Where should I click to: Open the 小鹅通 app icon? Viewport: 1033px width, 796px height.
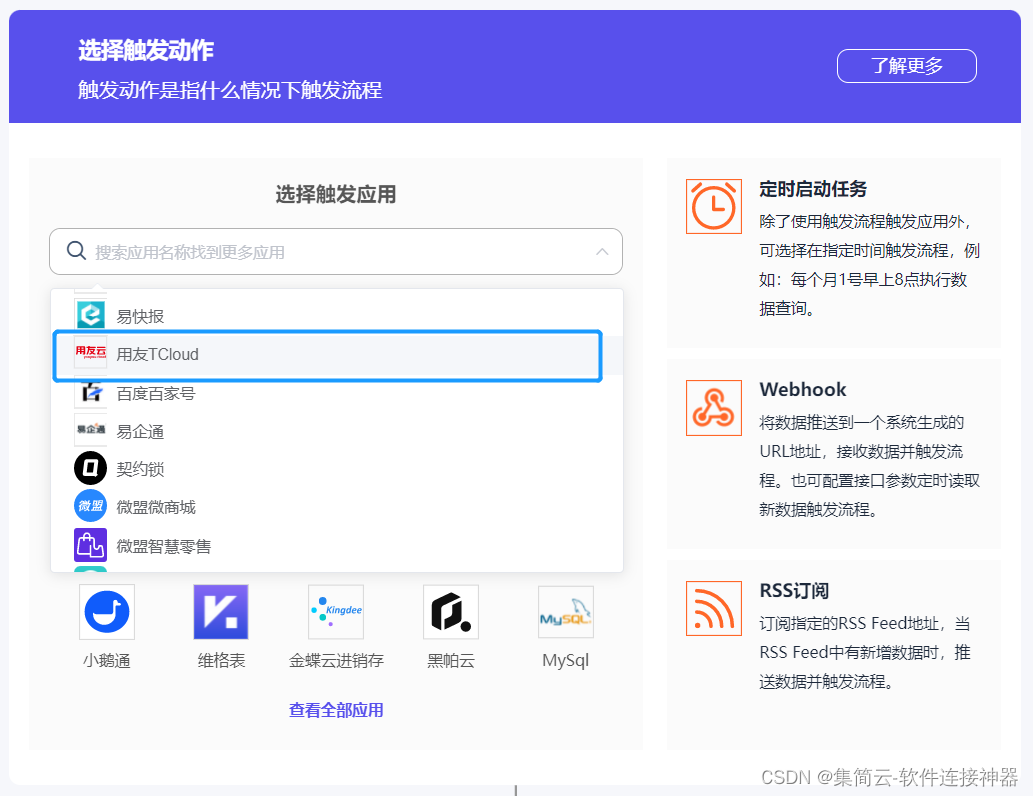click(107, 612)
